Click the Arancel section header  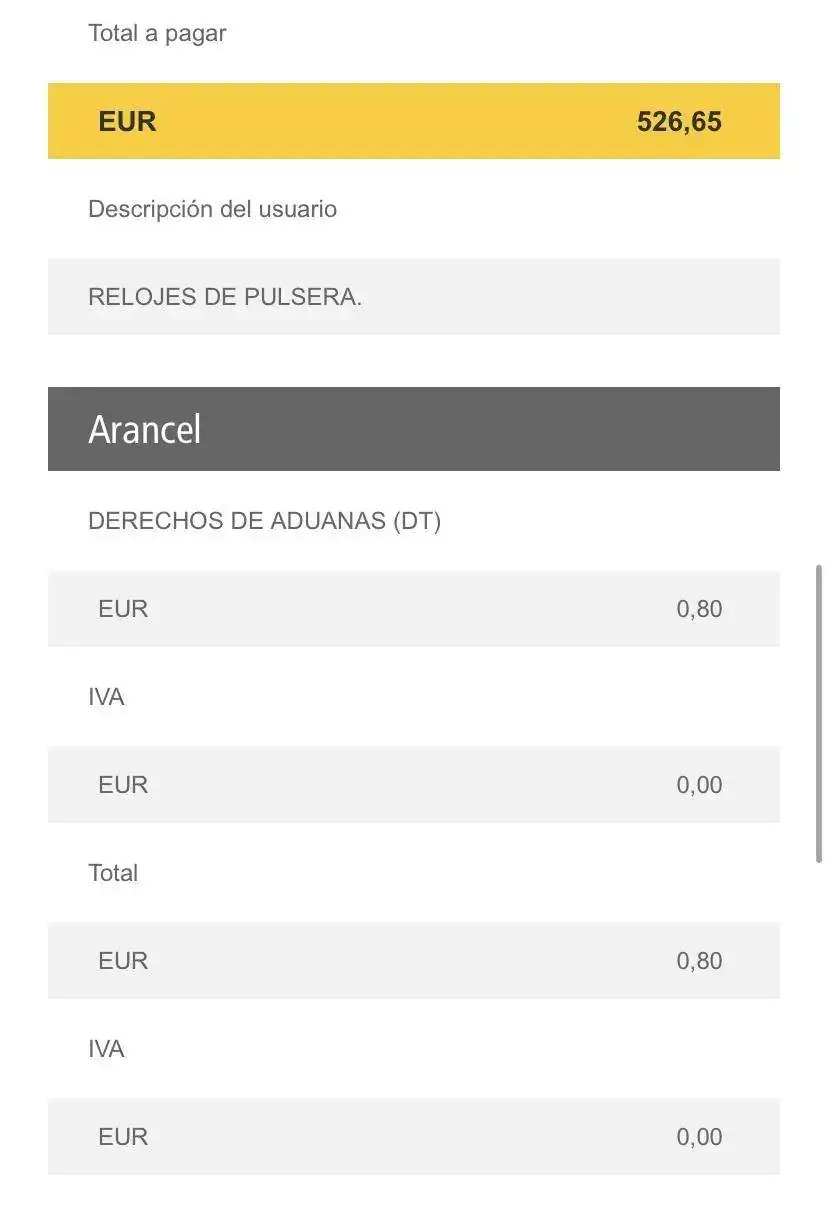[413, 429]
